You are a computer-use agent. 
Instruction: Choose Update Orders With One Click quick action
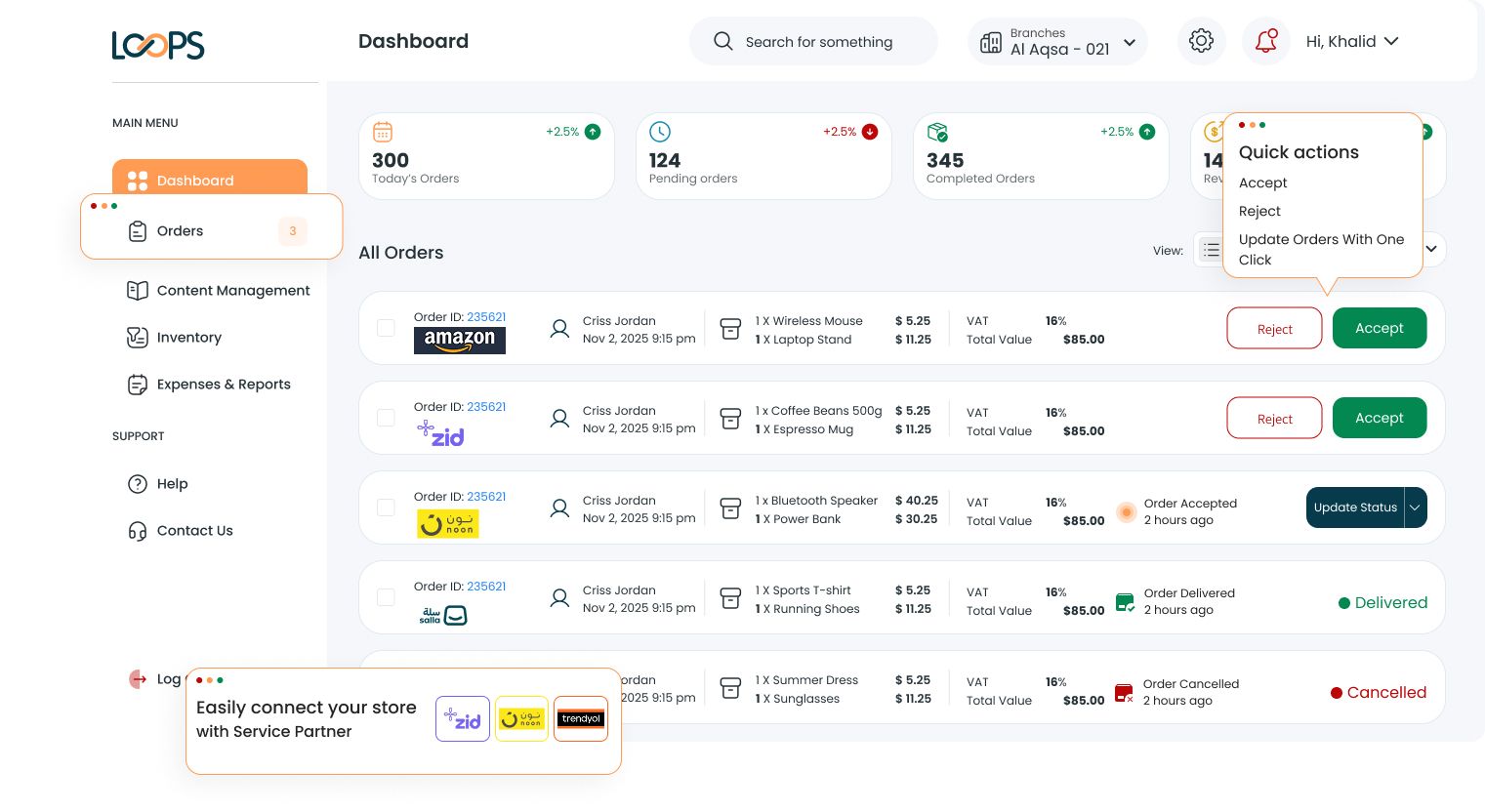pyautogui.click(x=1322, y=250)
